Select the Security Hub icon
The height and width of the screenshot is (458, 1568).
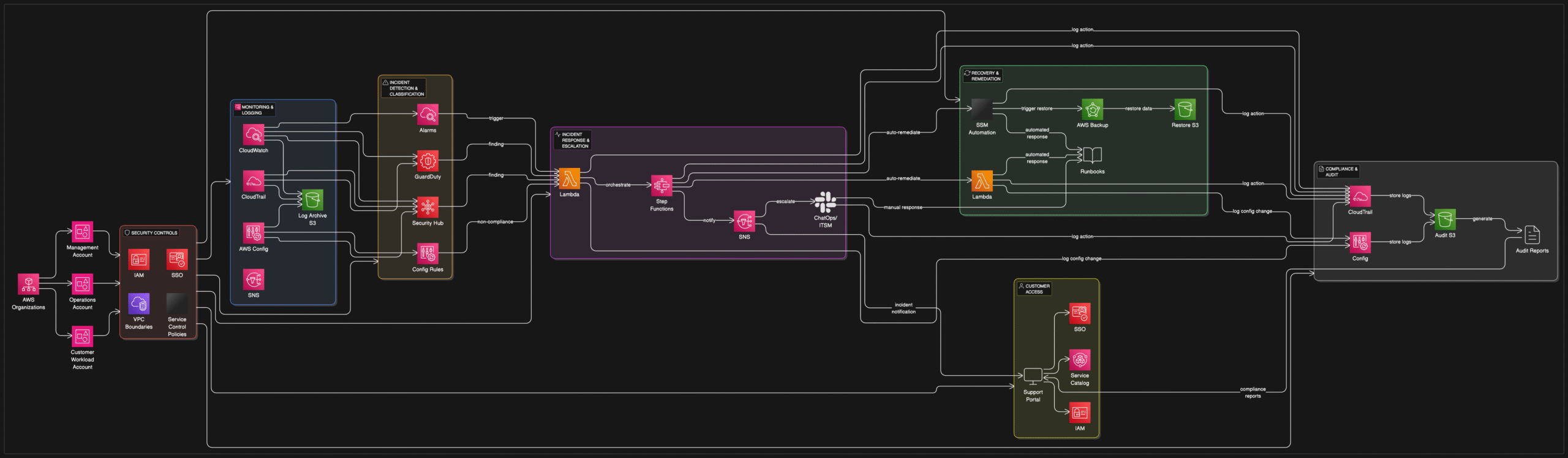[428, 207]
